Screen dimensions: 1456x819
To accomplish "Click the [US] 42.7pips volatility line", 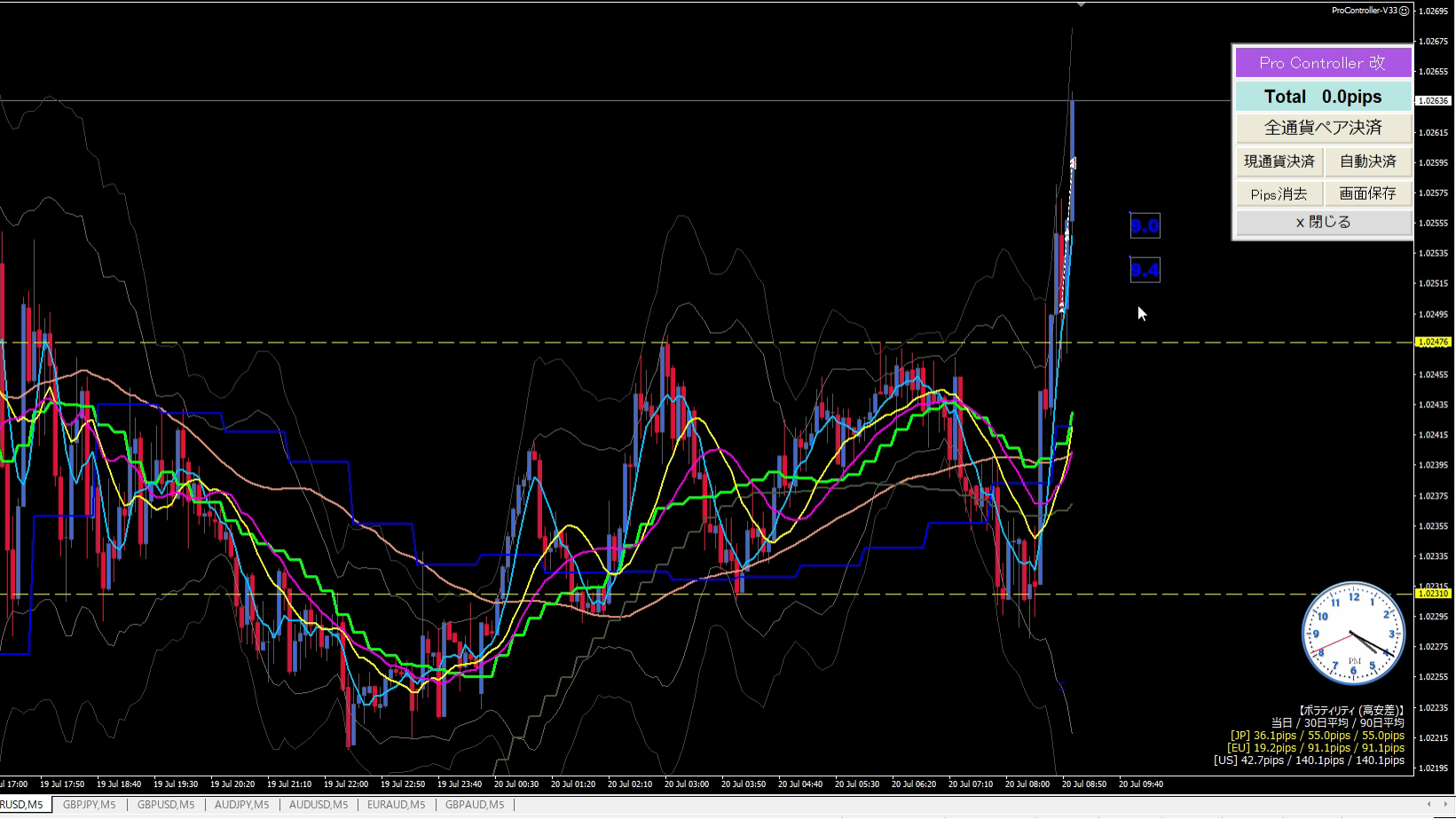I will click(1310, 760).
